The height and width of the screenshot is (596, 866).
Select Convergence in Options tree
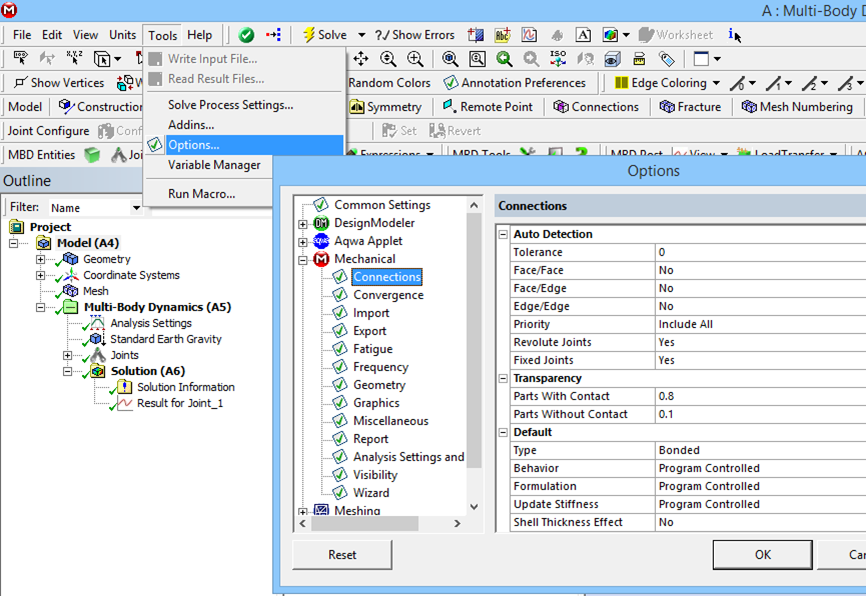(x=388, y=295)
